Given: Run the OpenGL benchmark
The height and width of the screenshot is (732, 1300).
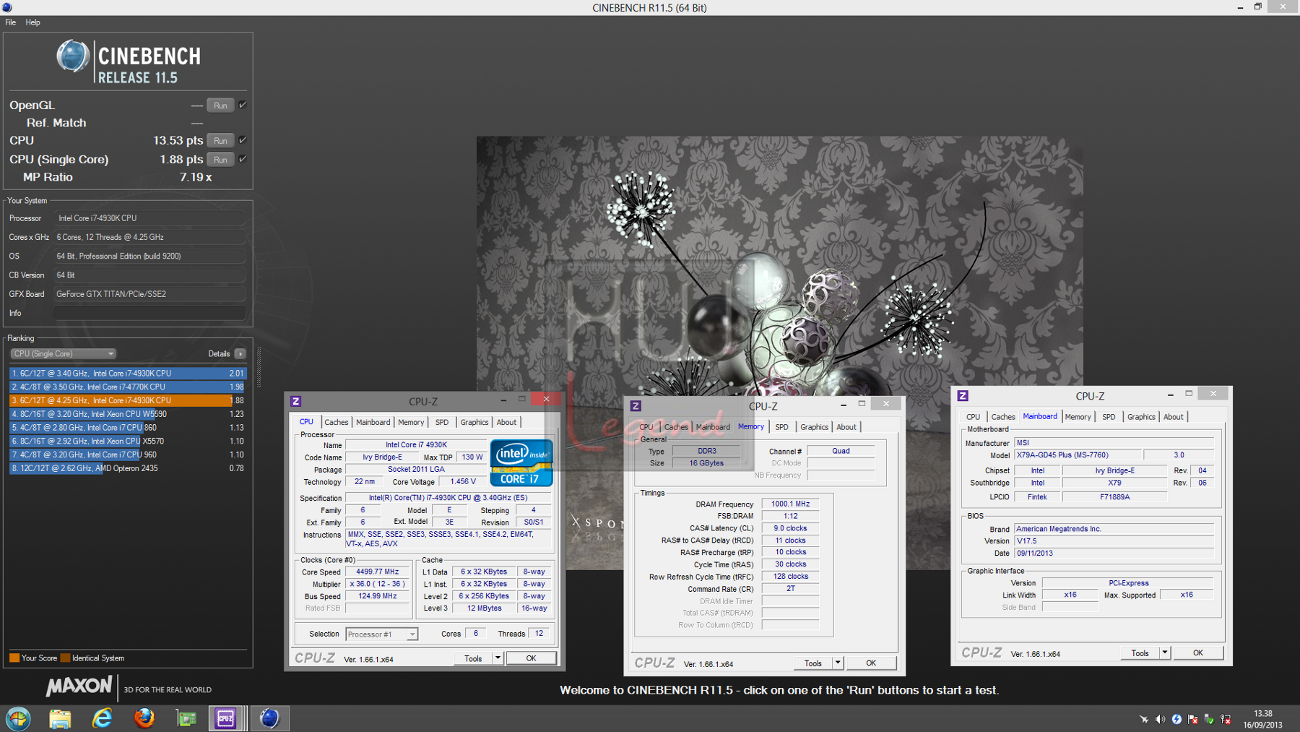Looking at the screenshot, I should click(220, 105).
